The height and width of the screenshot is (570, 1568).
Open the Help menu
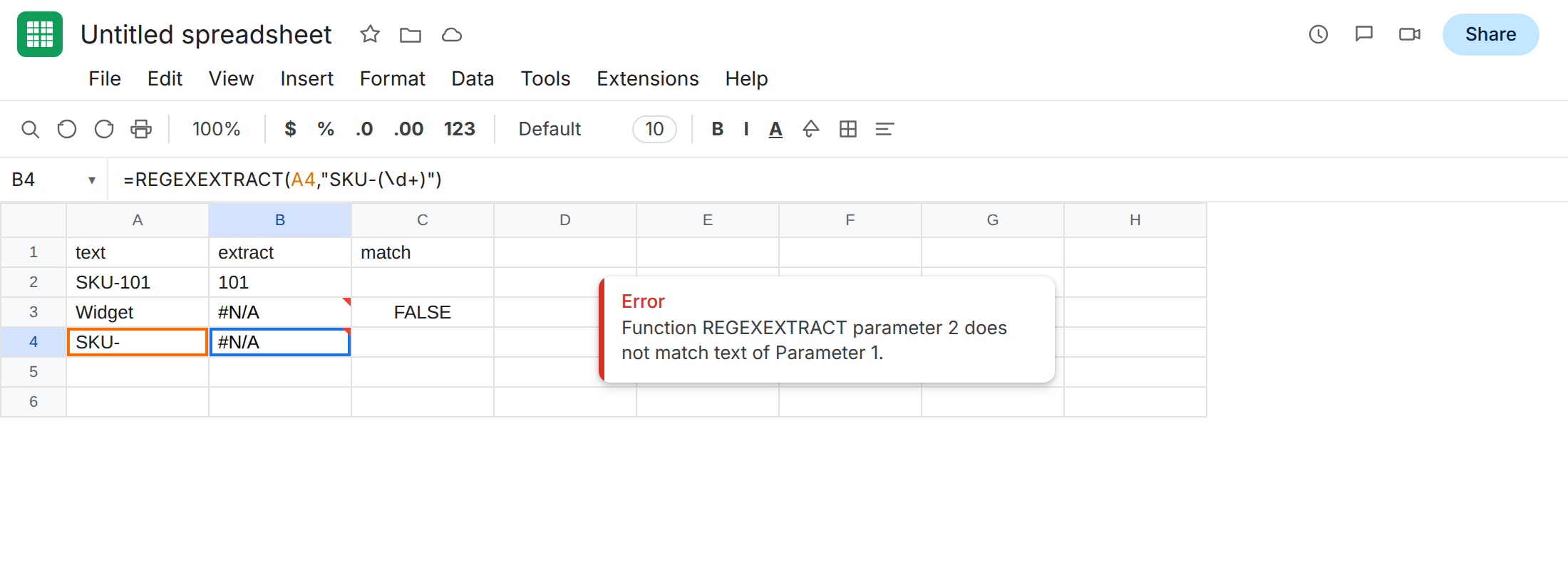[x=746, y=78]
